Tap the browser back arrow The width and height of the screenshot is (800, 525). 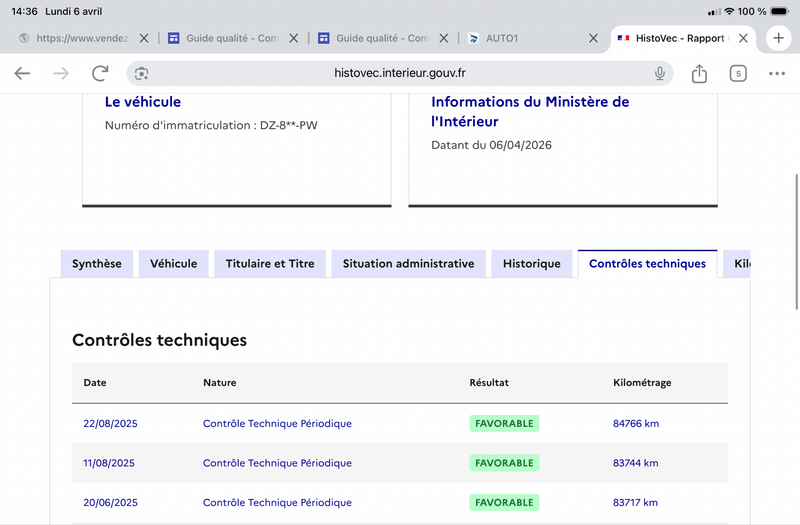click(22, 73)
